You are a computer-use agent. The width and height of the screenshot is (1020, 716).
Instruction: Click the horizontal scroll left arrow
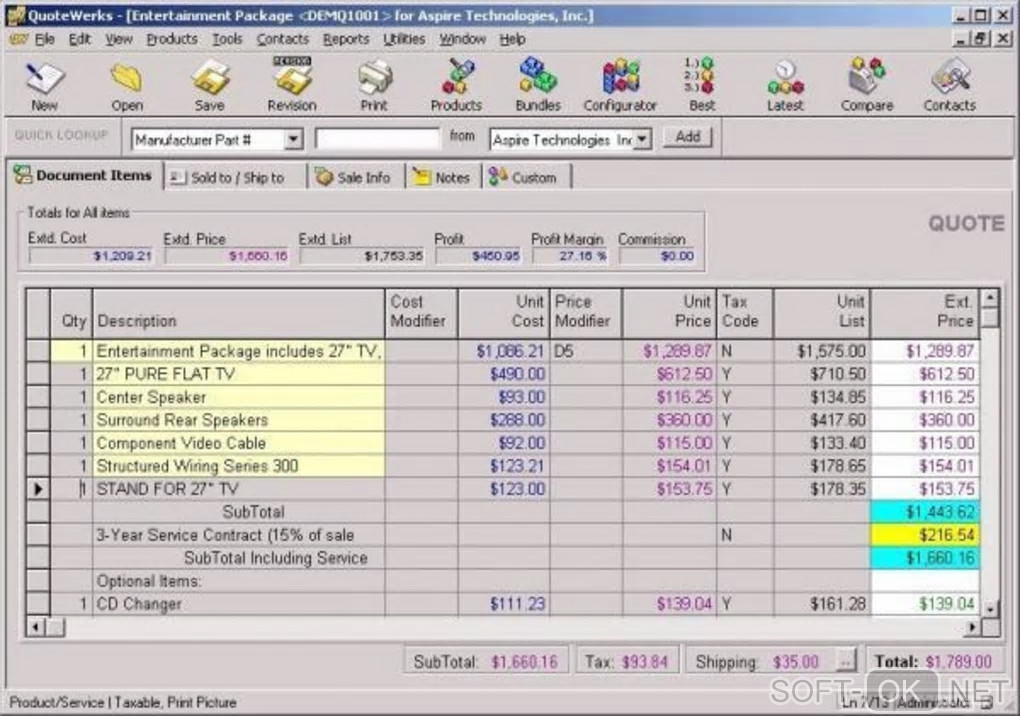pyautogui.click(x=35, y=628)
